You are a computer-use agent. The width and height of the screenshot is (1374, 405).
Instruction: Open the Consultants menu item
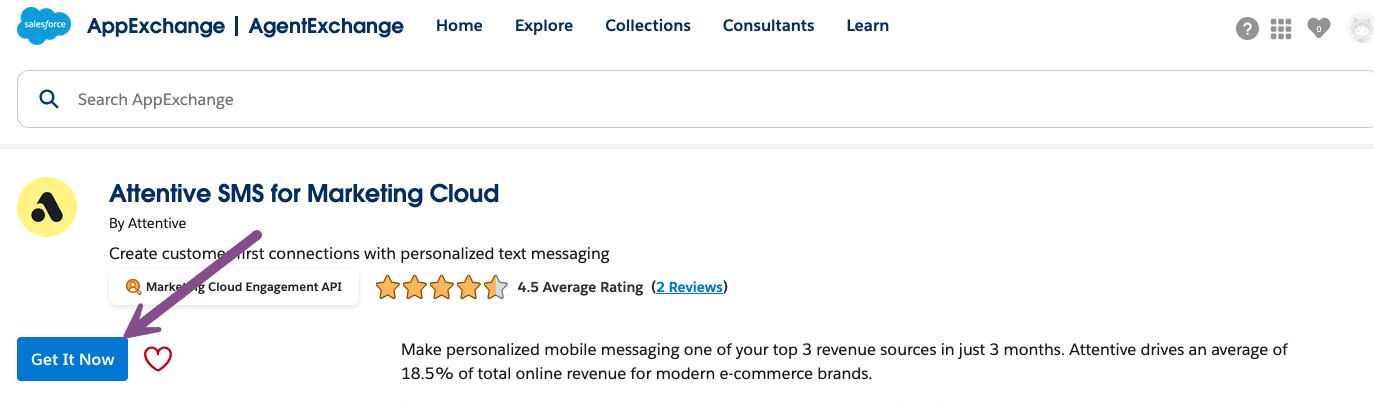point(768,26)
